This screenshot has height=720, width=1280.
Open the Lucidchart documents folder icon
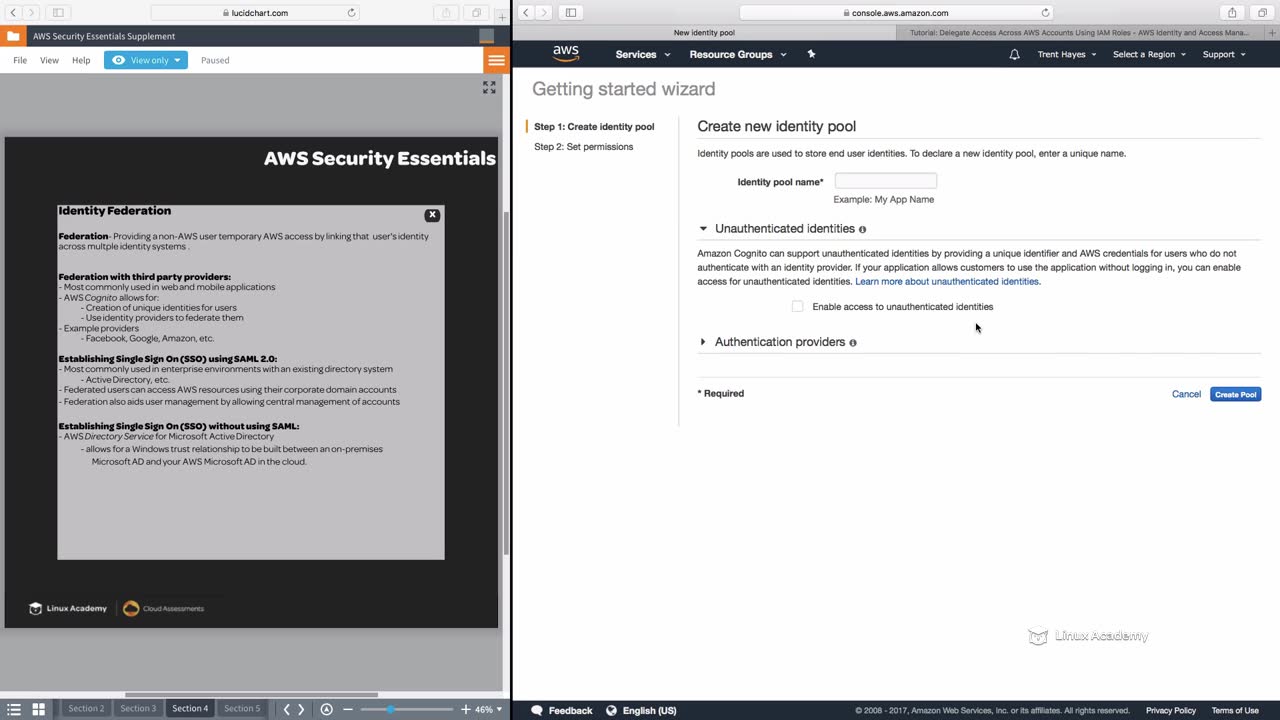[13, 36]
